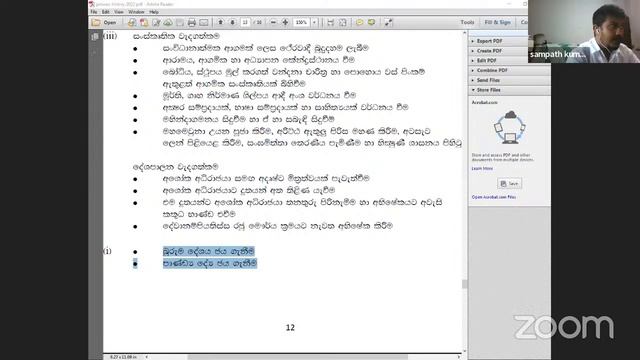
Task: Print the document using printer icon
Action: (x=191, y=22)
